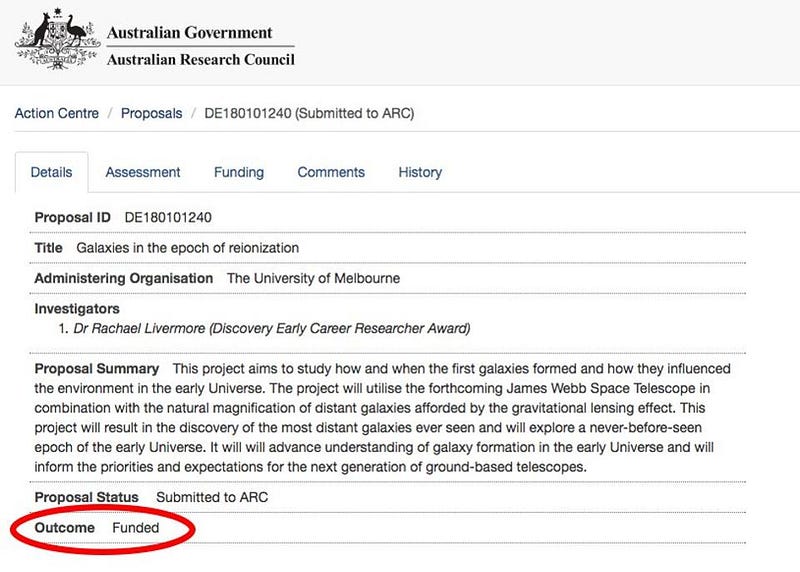The height and width of the screenshot is (572, 800).
Task: Open the Action Centre breadcrumb link
Action: coord(57,113)
